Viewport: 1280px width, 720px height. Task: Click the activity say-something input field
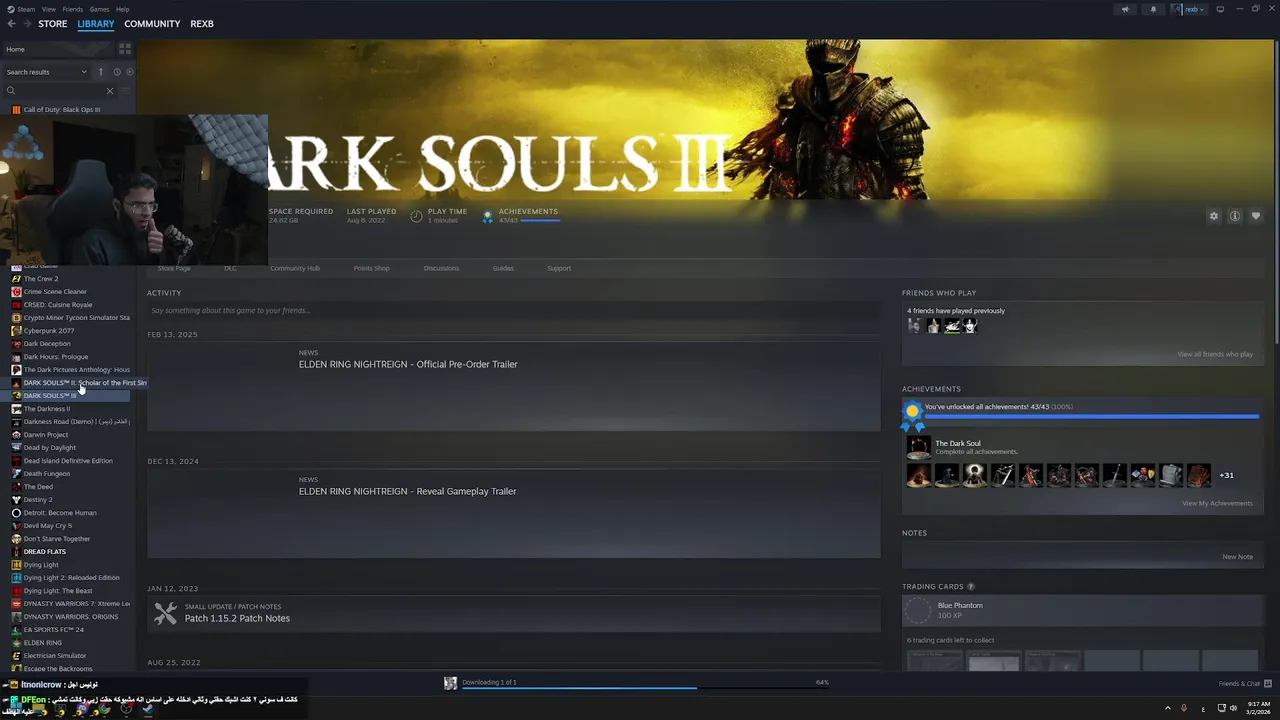(x=513, y=310)
